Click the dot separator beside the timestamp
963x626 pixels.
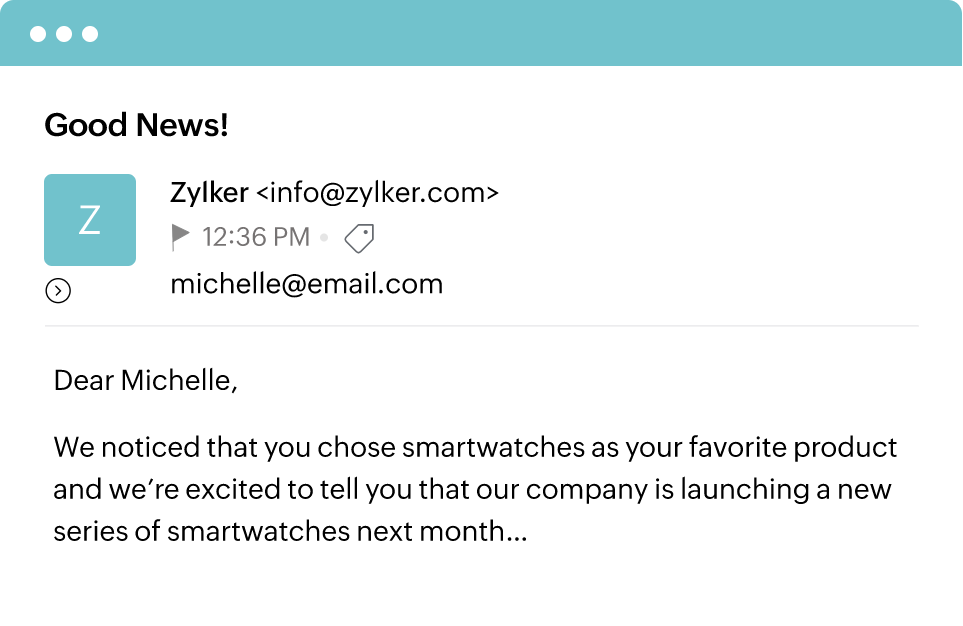coord(324,238)
